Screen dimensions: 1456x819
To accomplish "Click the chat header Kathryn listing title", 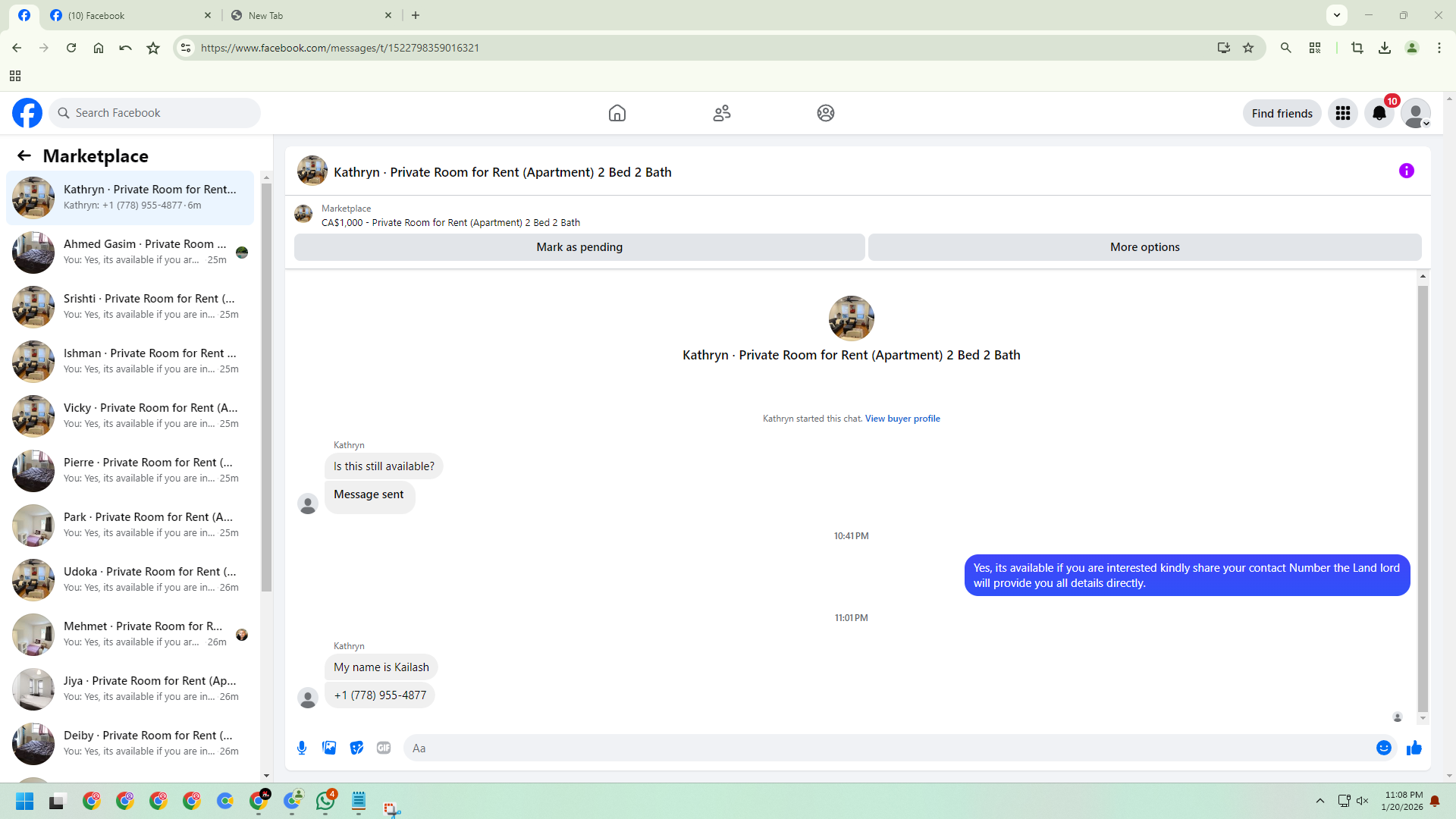I will click(x=503, y=172).
